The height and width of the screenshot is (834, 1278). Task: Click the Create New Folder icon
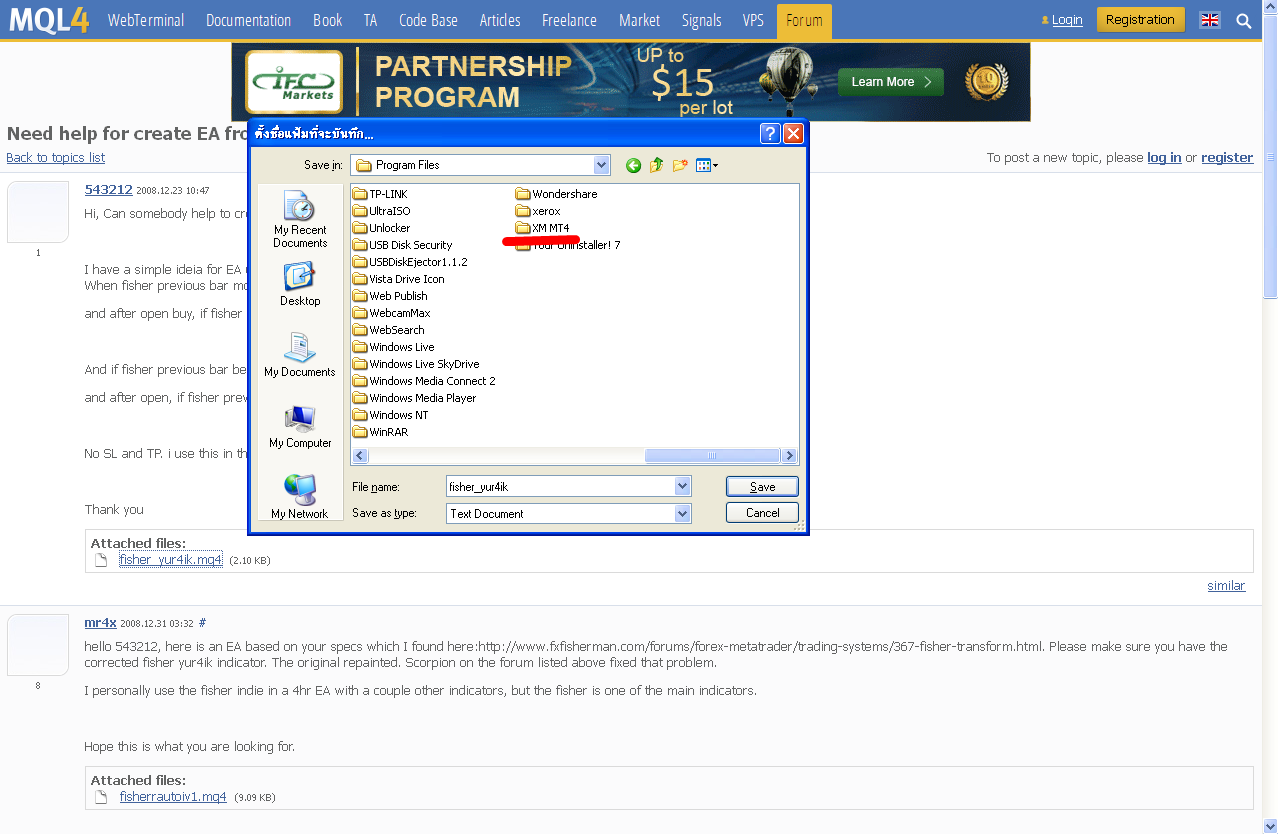click(x=681, y=165)
